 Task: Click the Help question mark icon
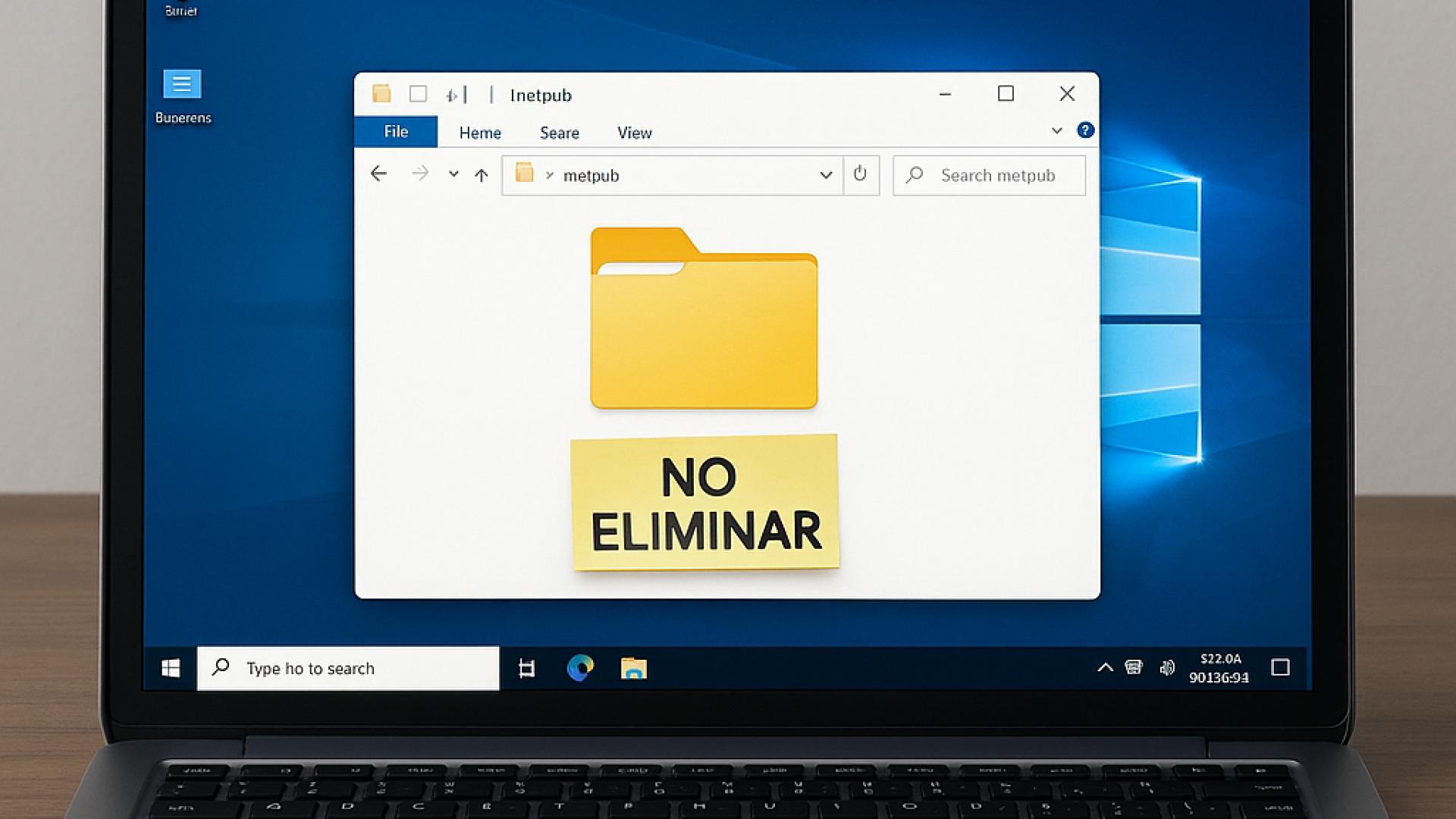[x=1085, y=130]
